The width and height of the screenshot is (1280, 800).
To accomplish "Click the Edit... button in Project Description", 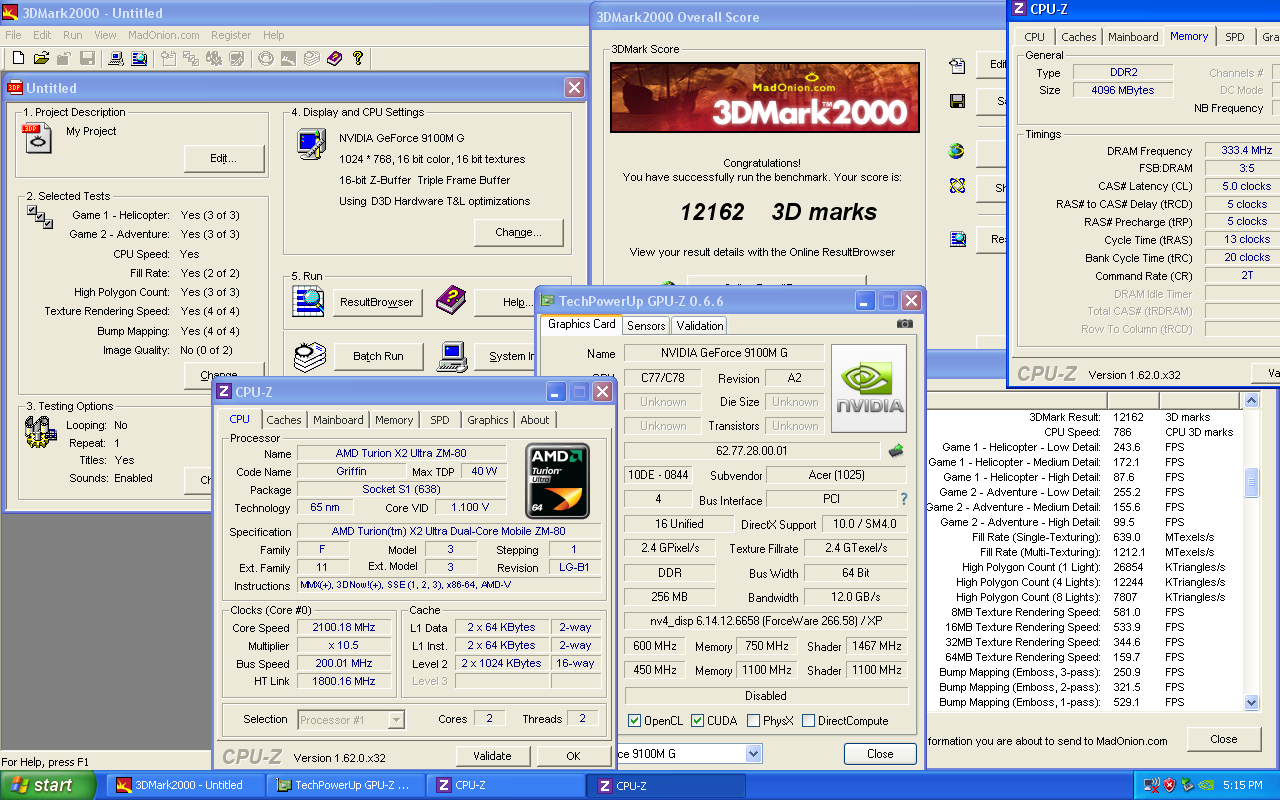I will click(x=224, y=158).
